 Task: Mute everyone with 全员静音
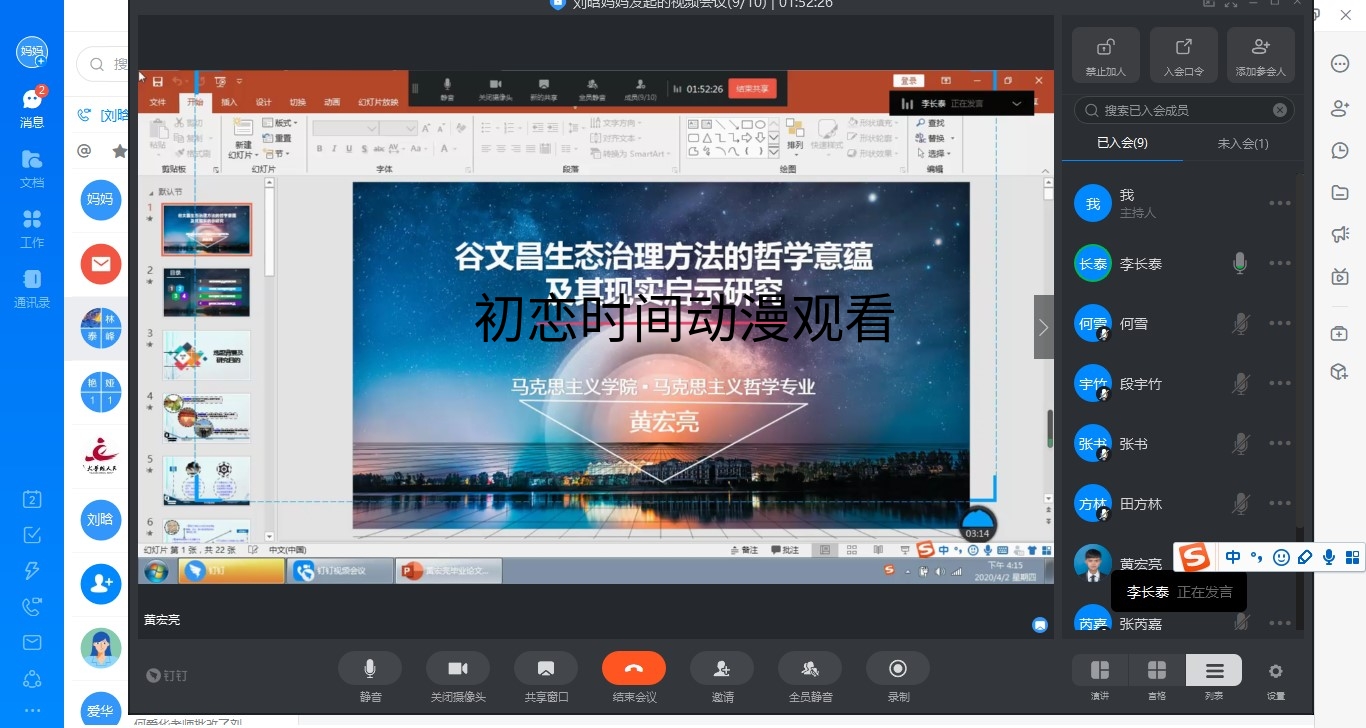[x=810, y=668]
